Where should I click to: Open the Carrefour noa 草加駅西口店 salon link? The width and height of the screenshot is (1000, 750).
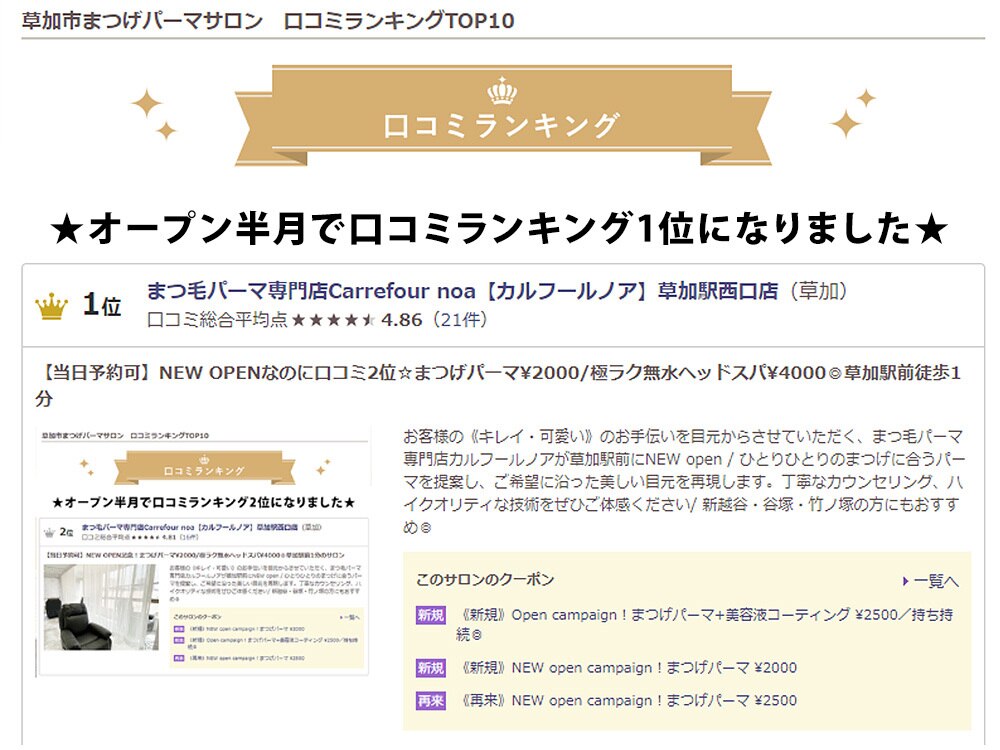pos(462,291)
